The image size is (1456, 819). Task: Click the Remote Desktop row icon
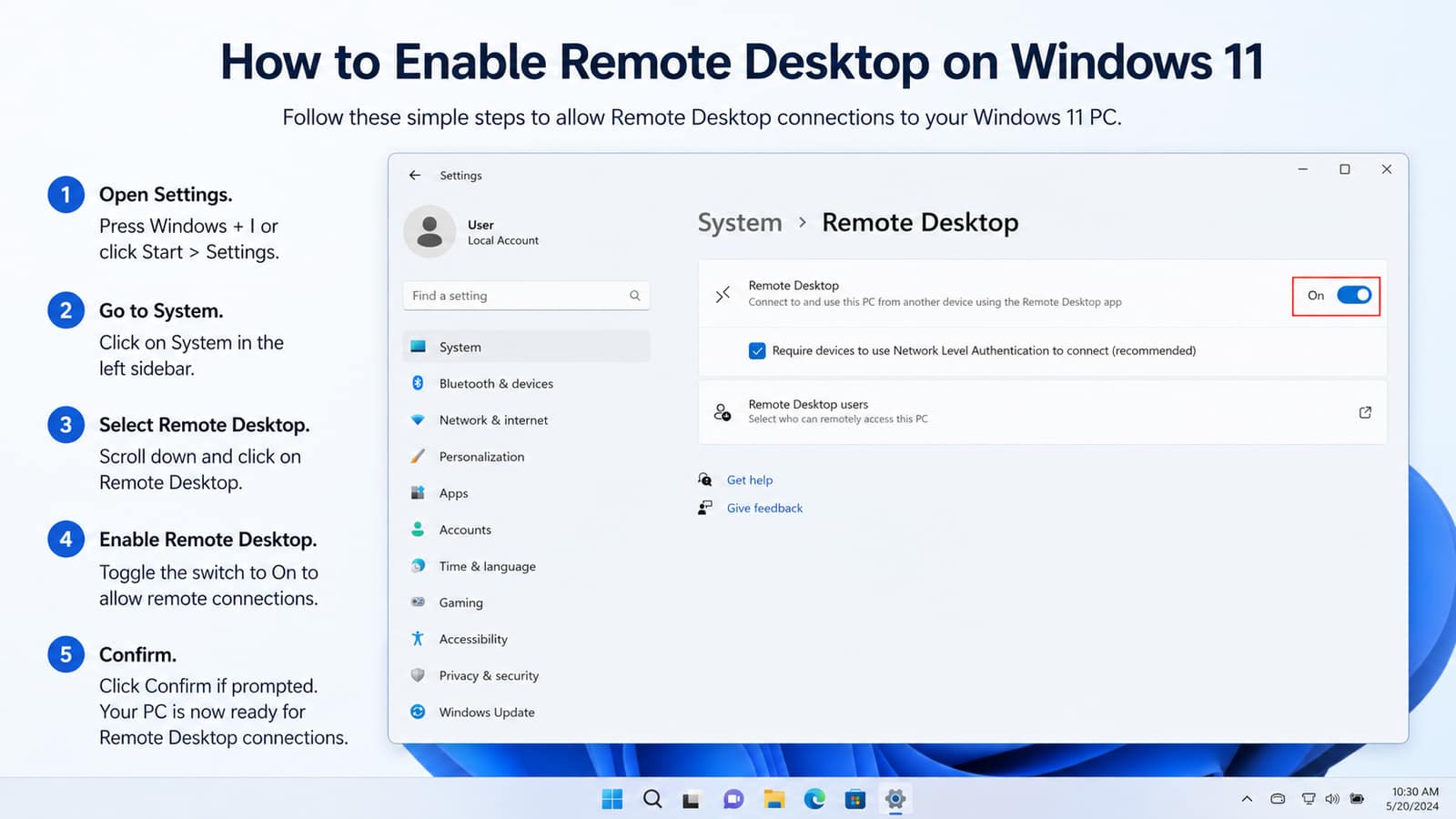point(723,294)
